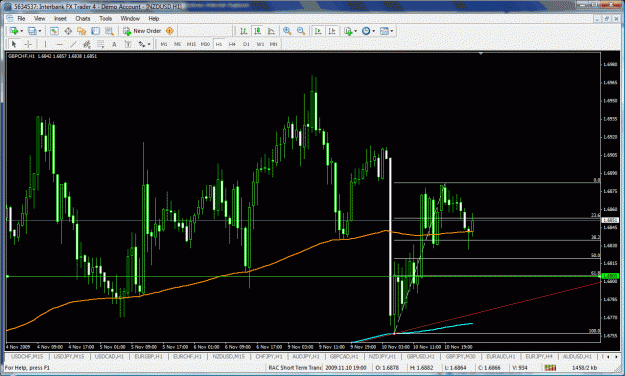Toggle Auto Scroll chart icon

318,31
